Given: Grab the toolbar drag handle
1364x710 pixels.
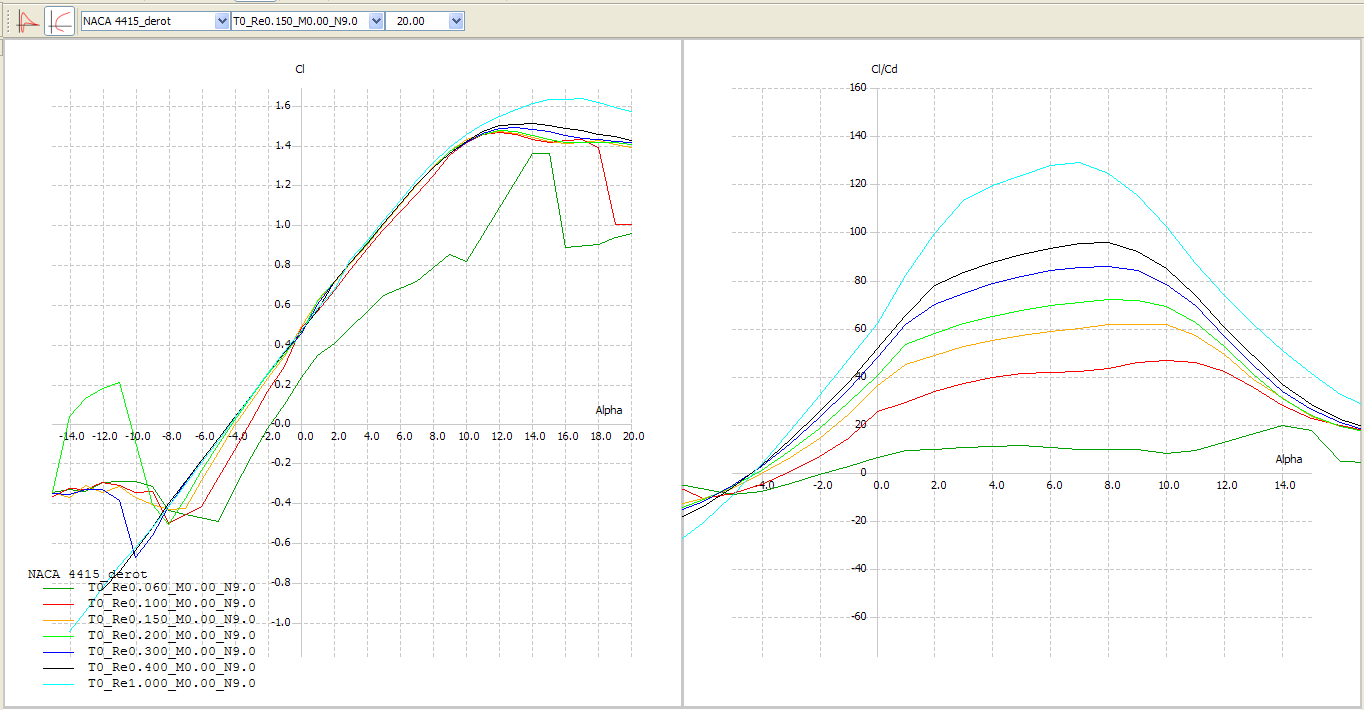Looking at the screenshot, I should [8, 21].
